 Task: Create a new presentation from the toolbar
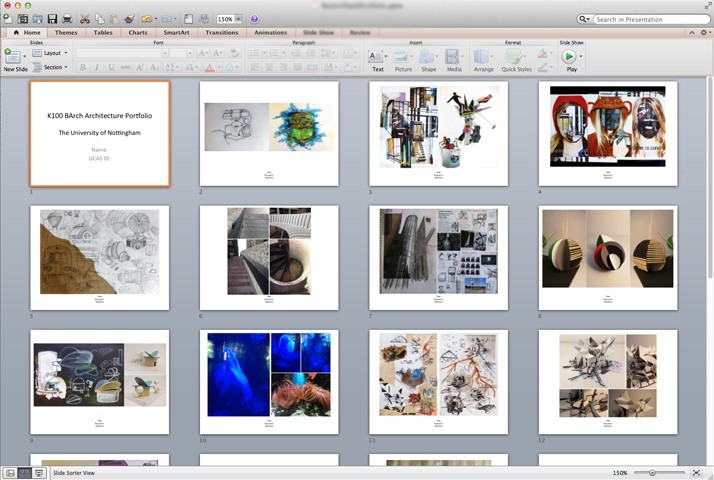pos(8,19)
